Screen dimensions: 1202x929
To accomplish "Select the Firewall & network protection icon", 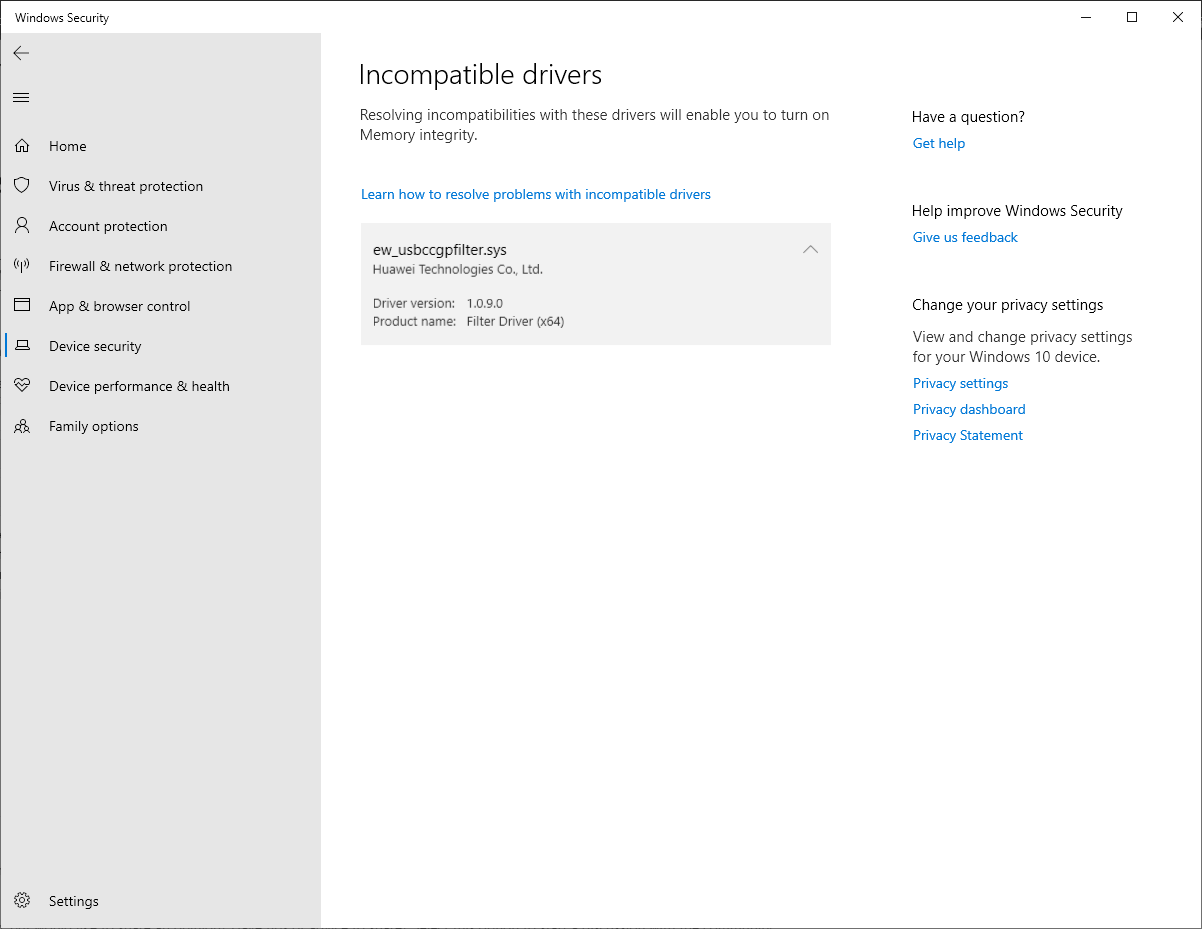I will coord(22,266).
